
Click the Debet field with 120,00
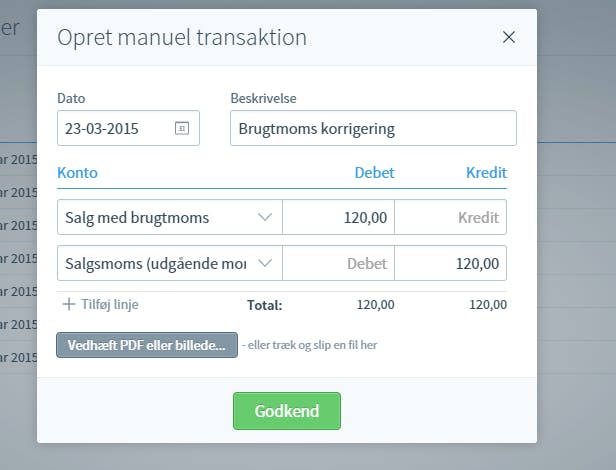(x=338, y=217)
